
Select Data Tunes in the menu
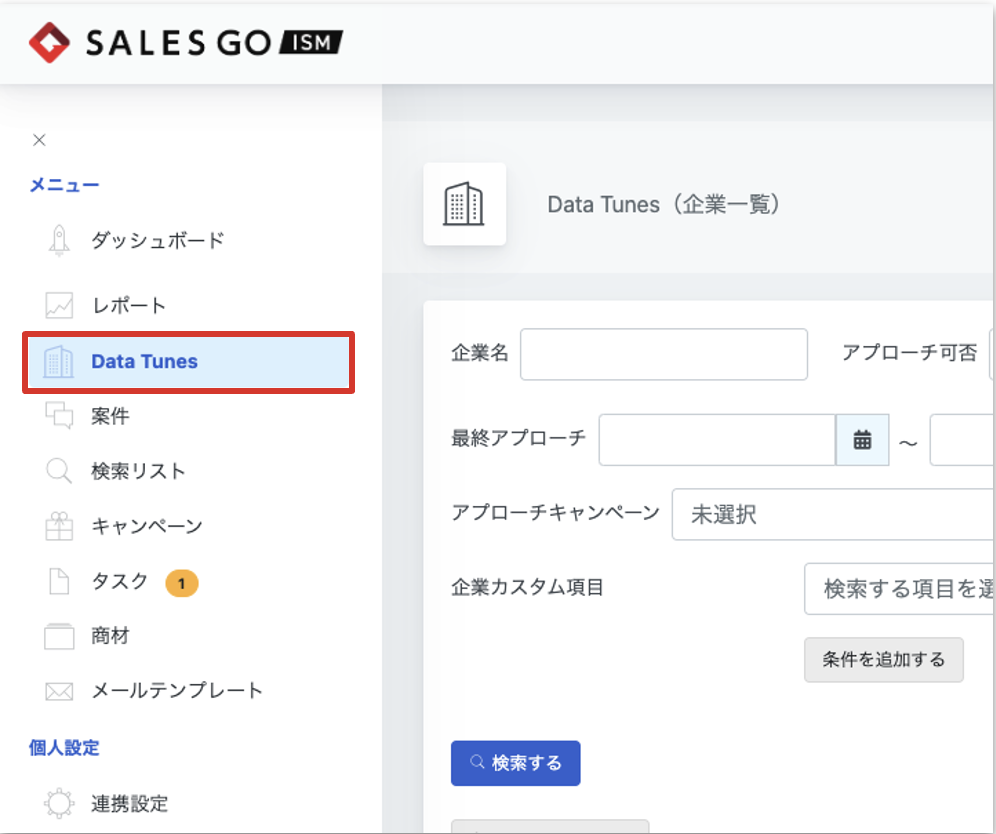(x=189, y=362)
